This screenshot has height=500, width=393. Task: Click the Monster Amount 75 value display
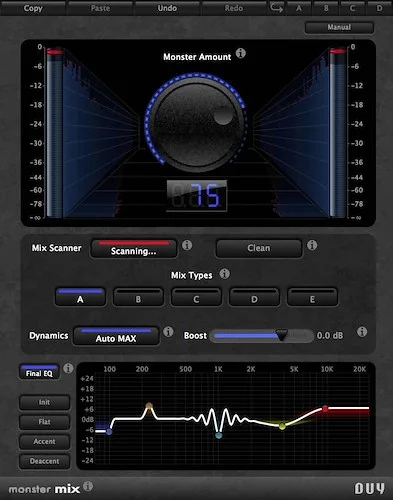pyautogui.click(x=197, y=196)
